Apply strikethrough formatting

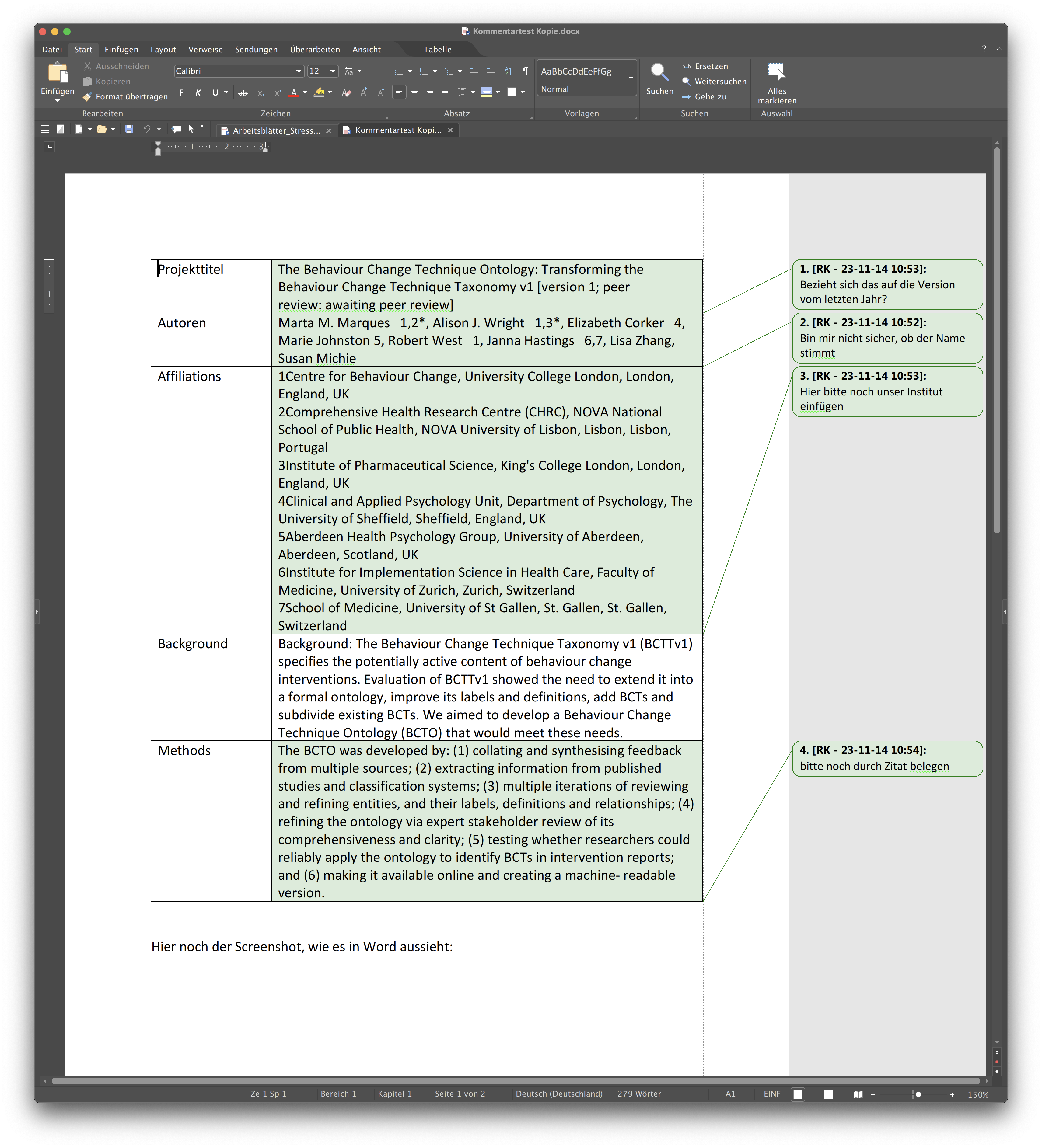243,92
